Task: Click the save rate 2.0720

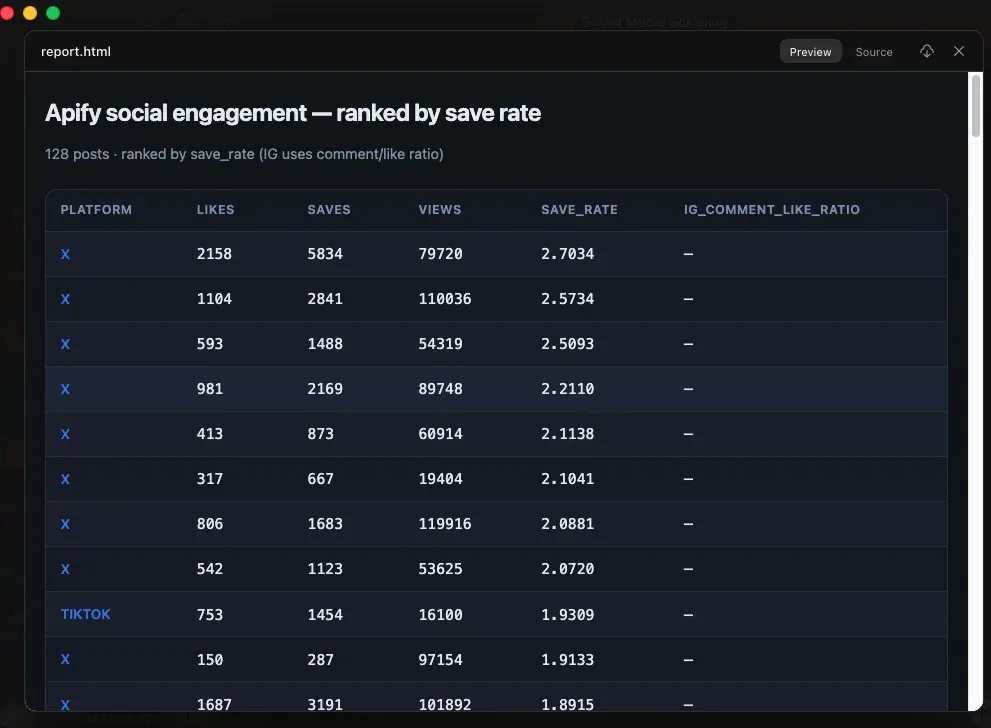Action: 568,569
